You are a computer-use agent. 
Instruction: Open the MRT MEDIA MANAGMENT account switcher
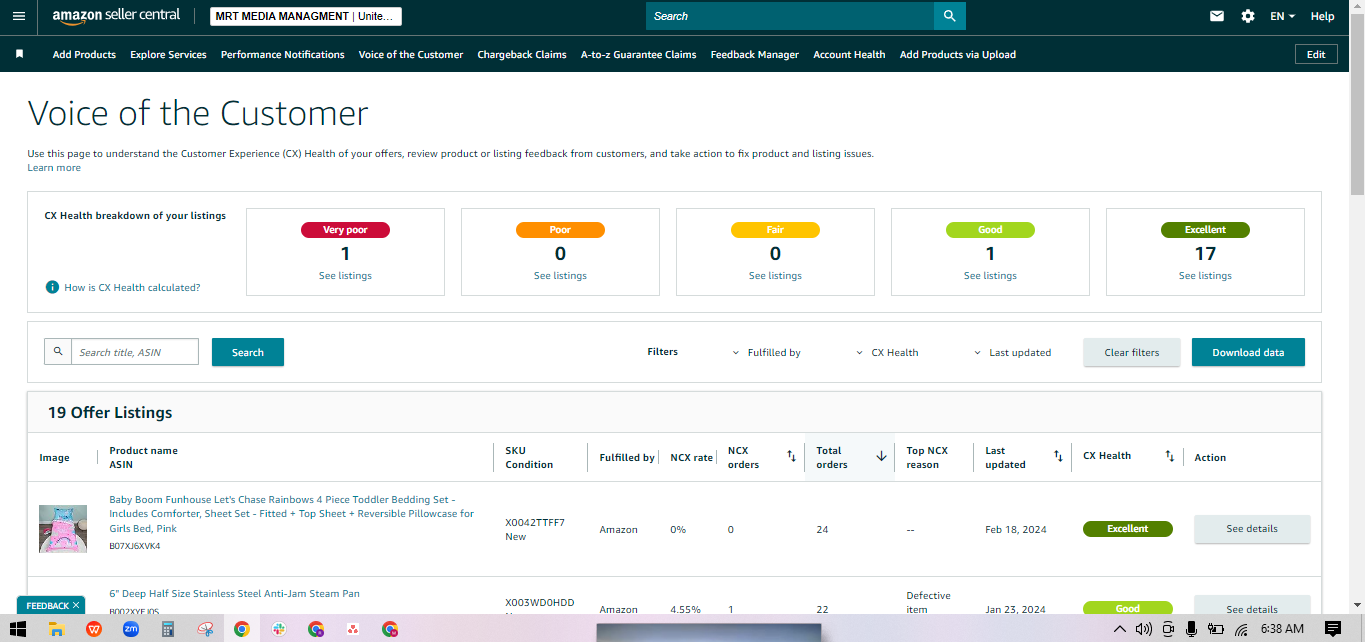click(306, 16)
